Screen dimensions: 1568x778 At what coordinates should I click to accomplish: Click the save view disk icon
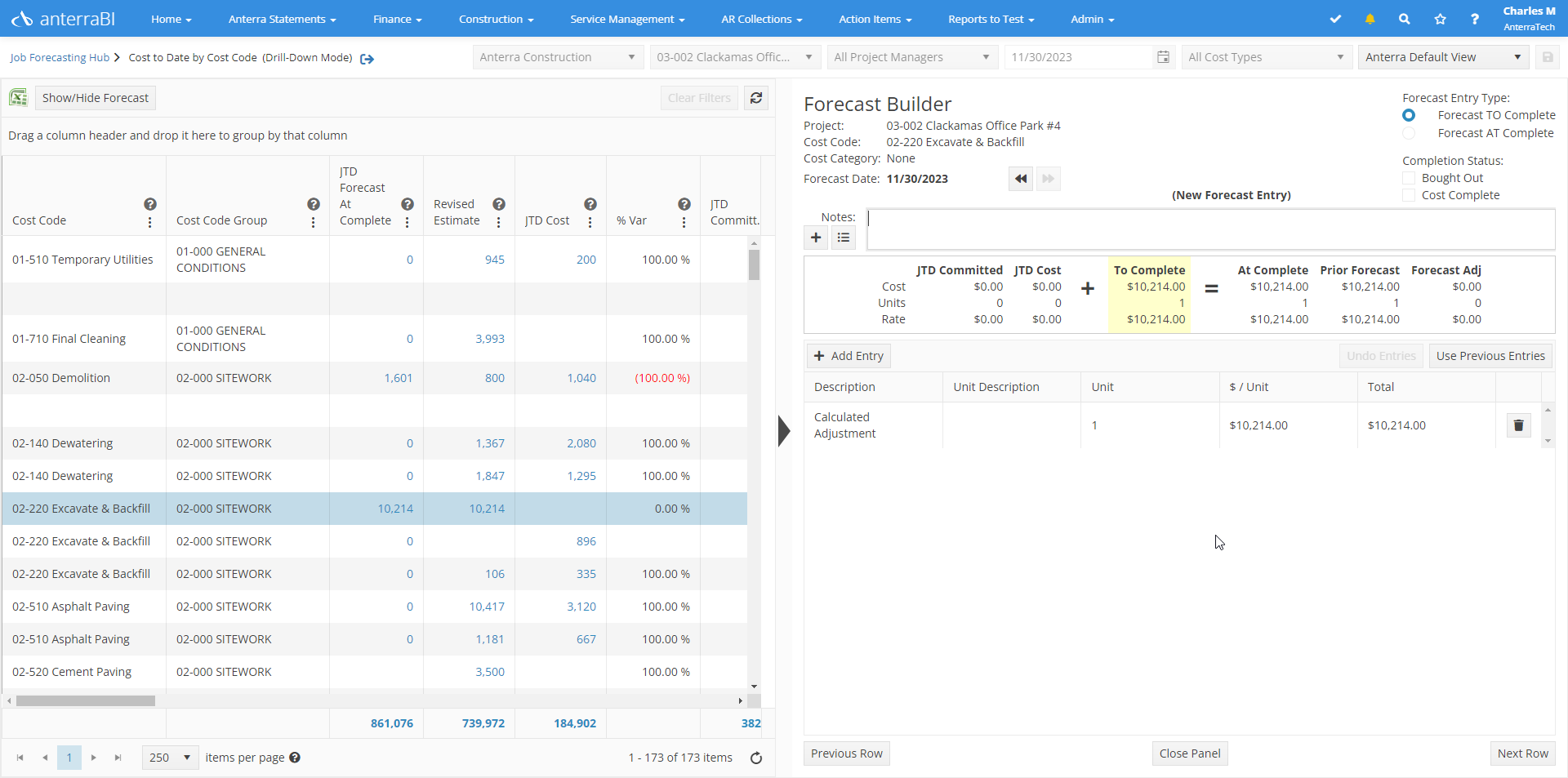pos(1547,57)
